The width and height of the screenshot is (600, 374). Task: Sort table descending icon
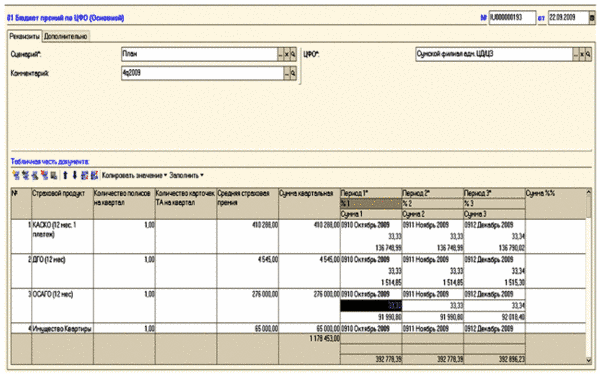[94, 175]
